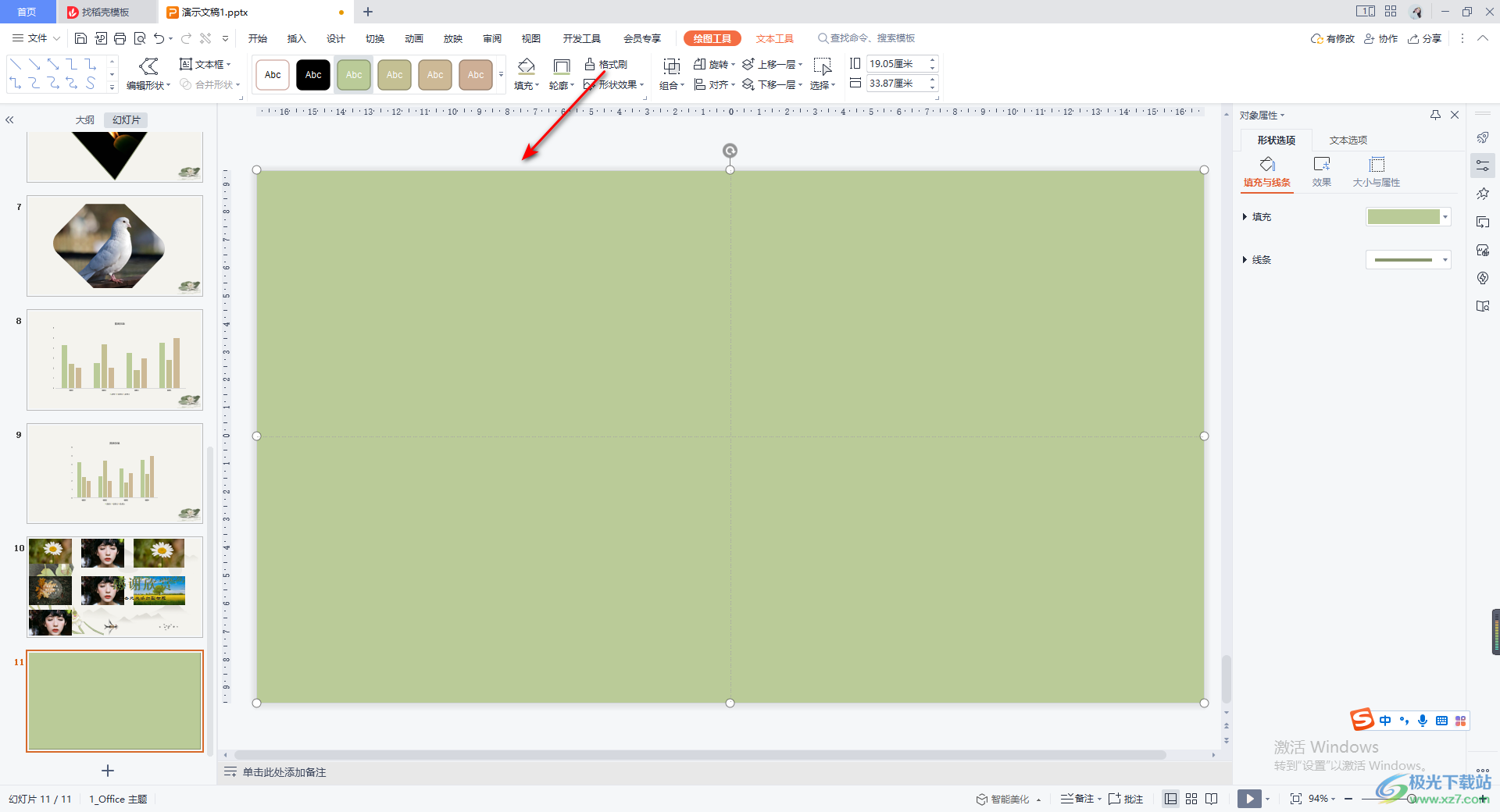
Task: Open fill color dropdown arrow
Action: [1445, 217]
